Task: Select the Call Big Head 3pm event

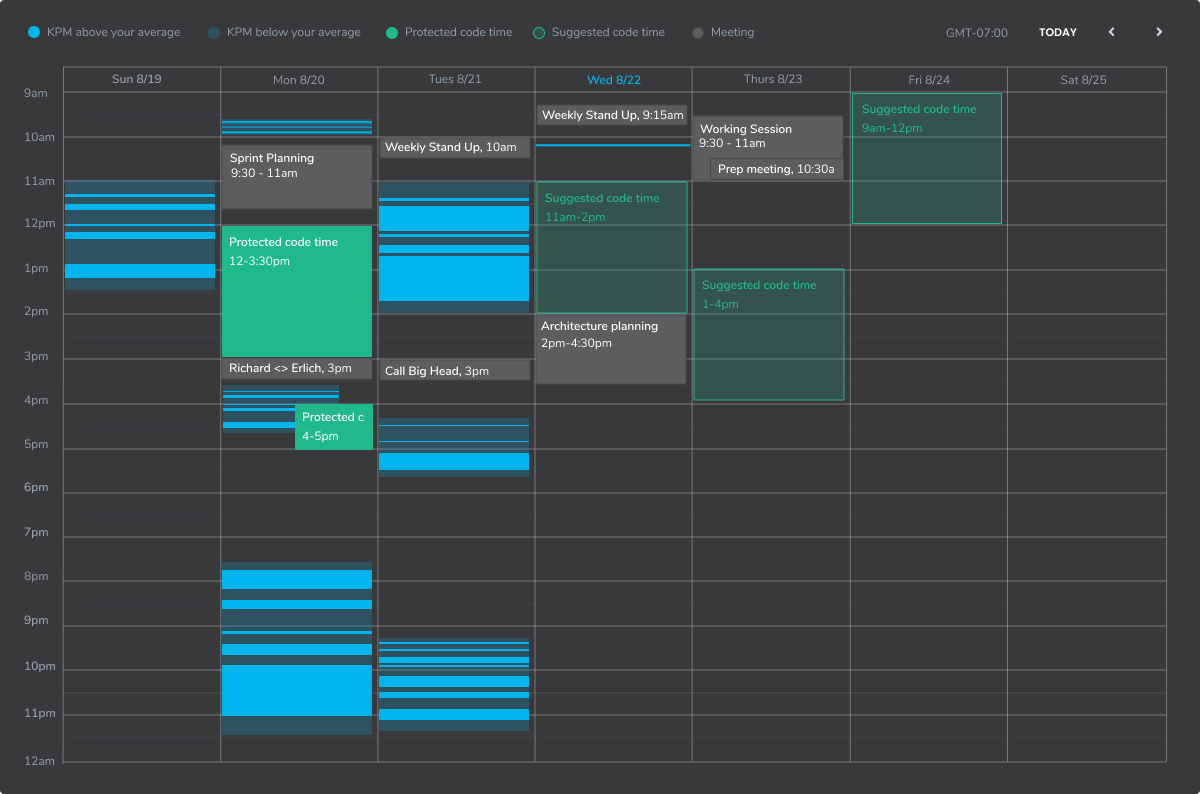Action: tap(453, 371)
